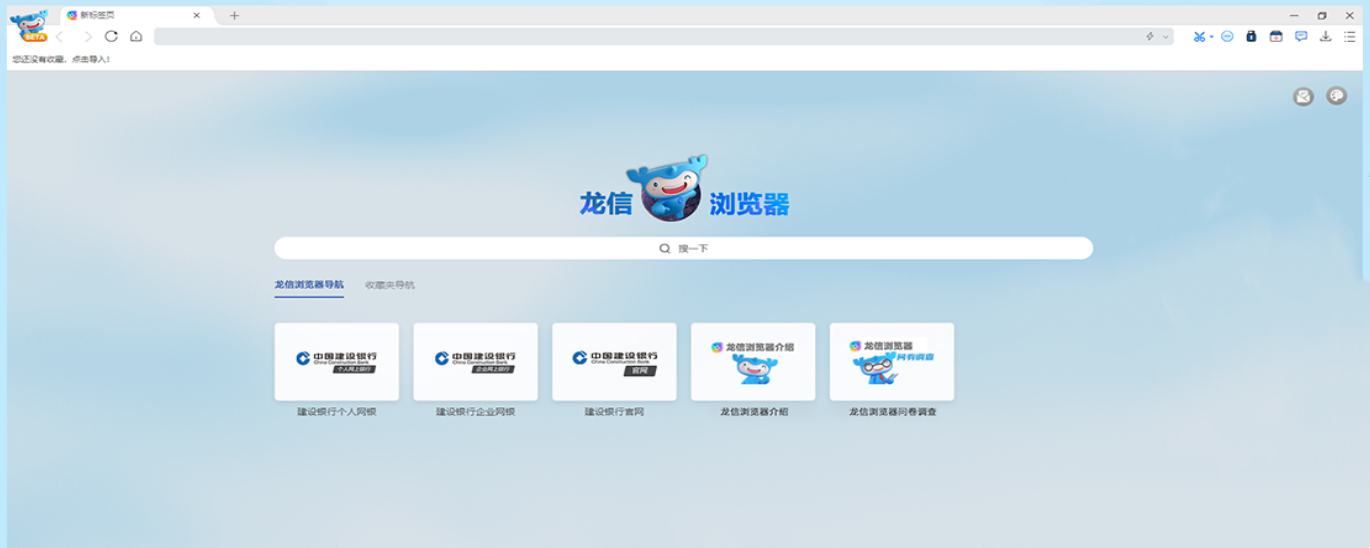
Task: Restore down the browser window
Action: click(x=1322, y=15)
